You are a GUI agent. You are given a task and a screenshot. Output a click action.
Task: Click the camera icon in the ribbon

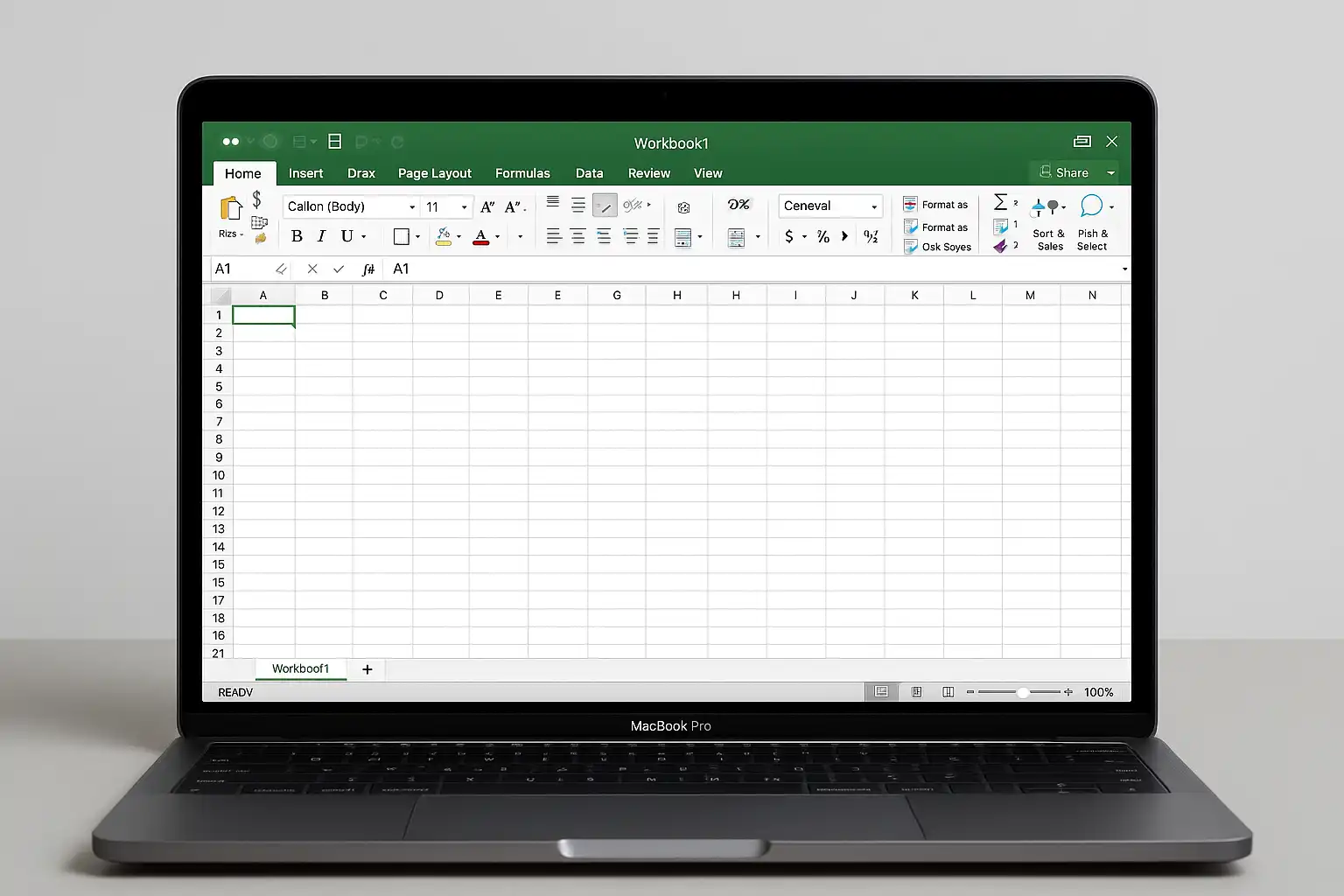pos(683,207)
